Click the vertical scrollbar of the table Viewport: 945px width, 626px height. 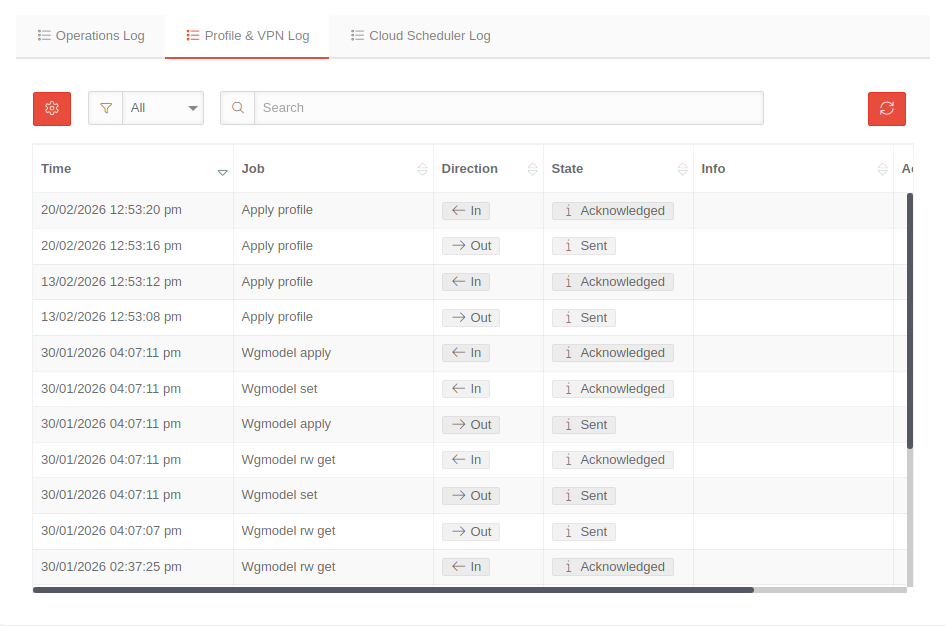coord(910,320)
